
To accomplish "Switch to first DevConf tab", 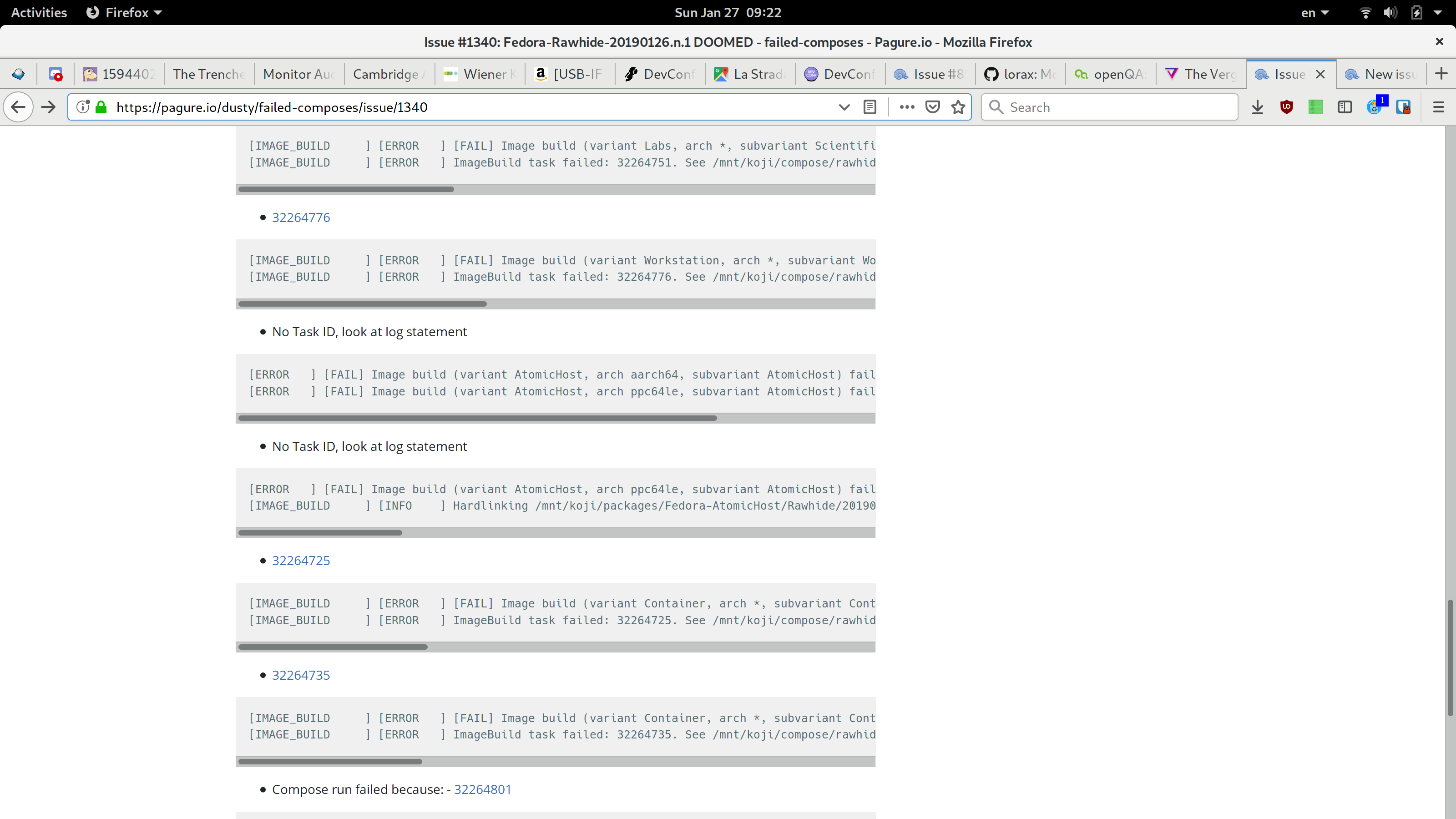I will [660, 74].
